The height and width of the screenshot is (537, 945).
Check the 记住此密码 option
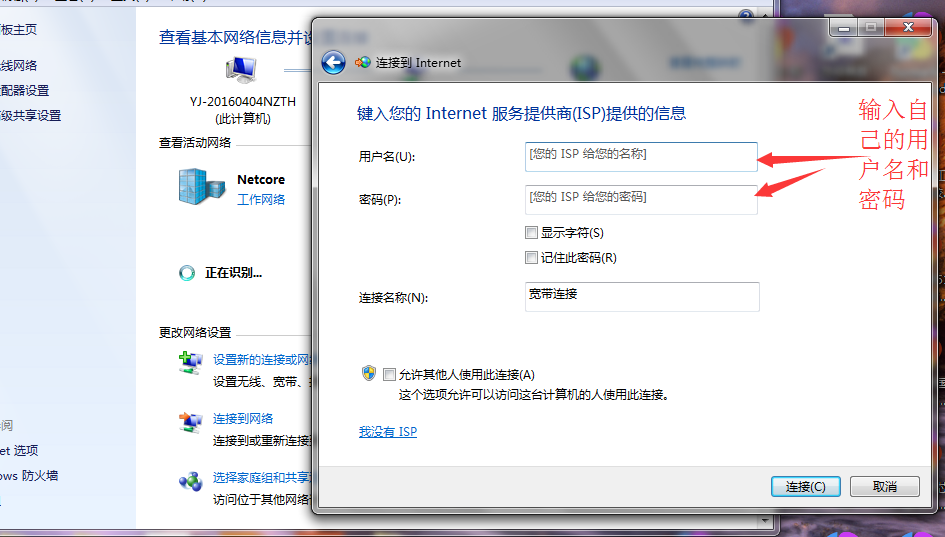531,257
